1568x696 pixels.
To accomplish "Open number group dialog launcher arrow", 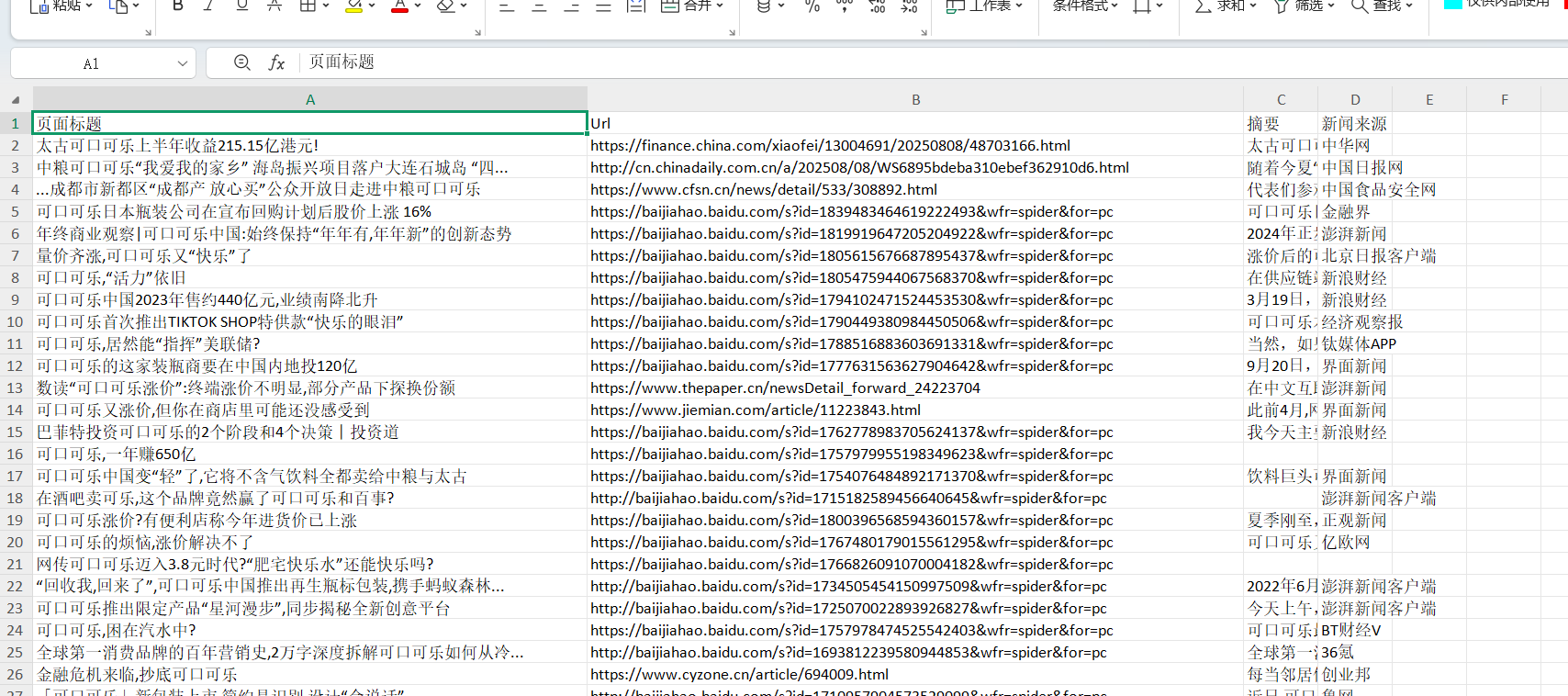I will [924, 32].
